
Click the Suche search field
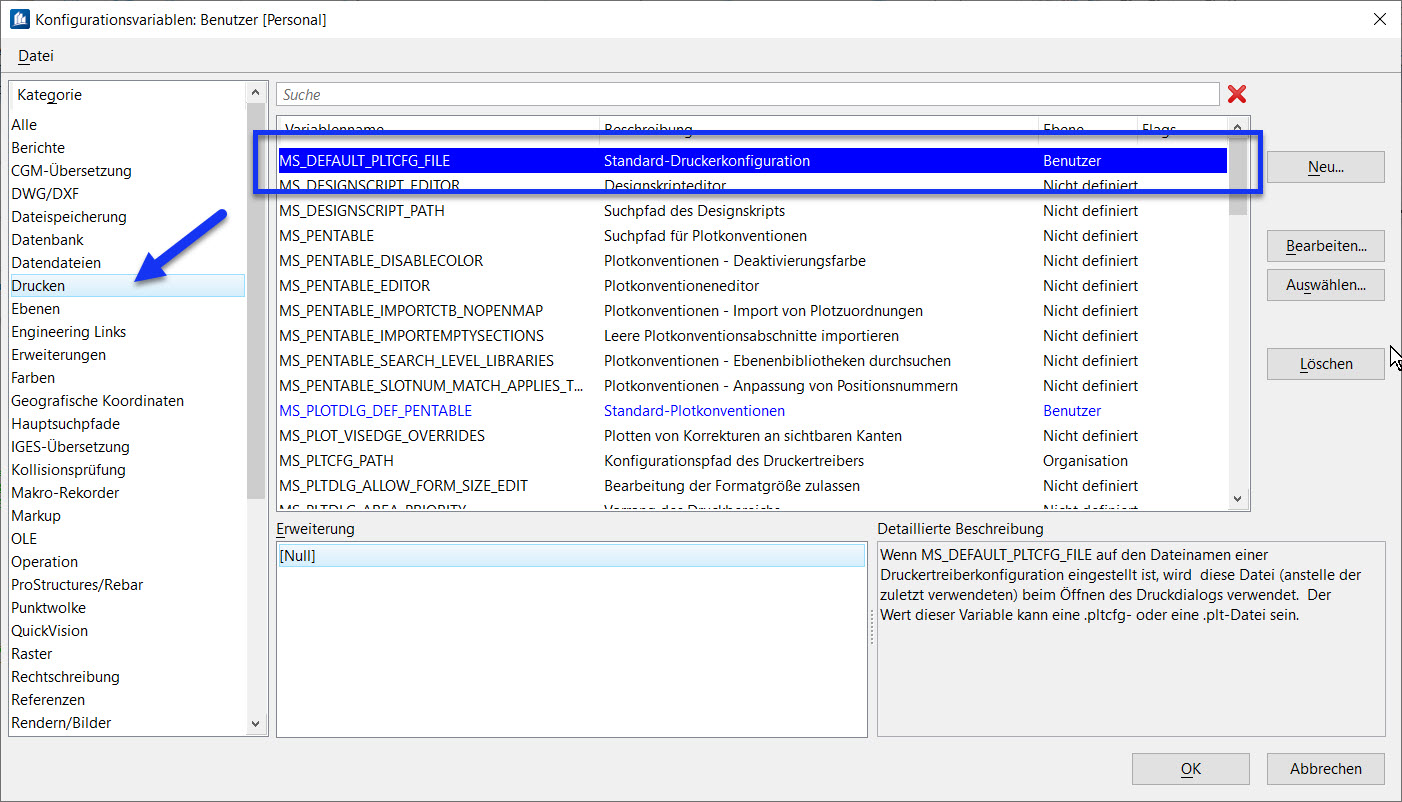click(x=747, y=94)
